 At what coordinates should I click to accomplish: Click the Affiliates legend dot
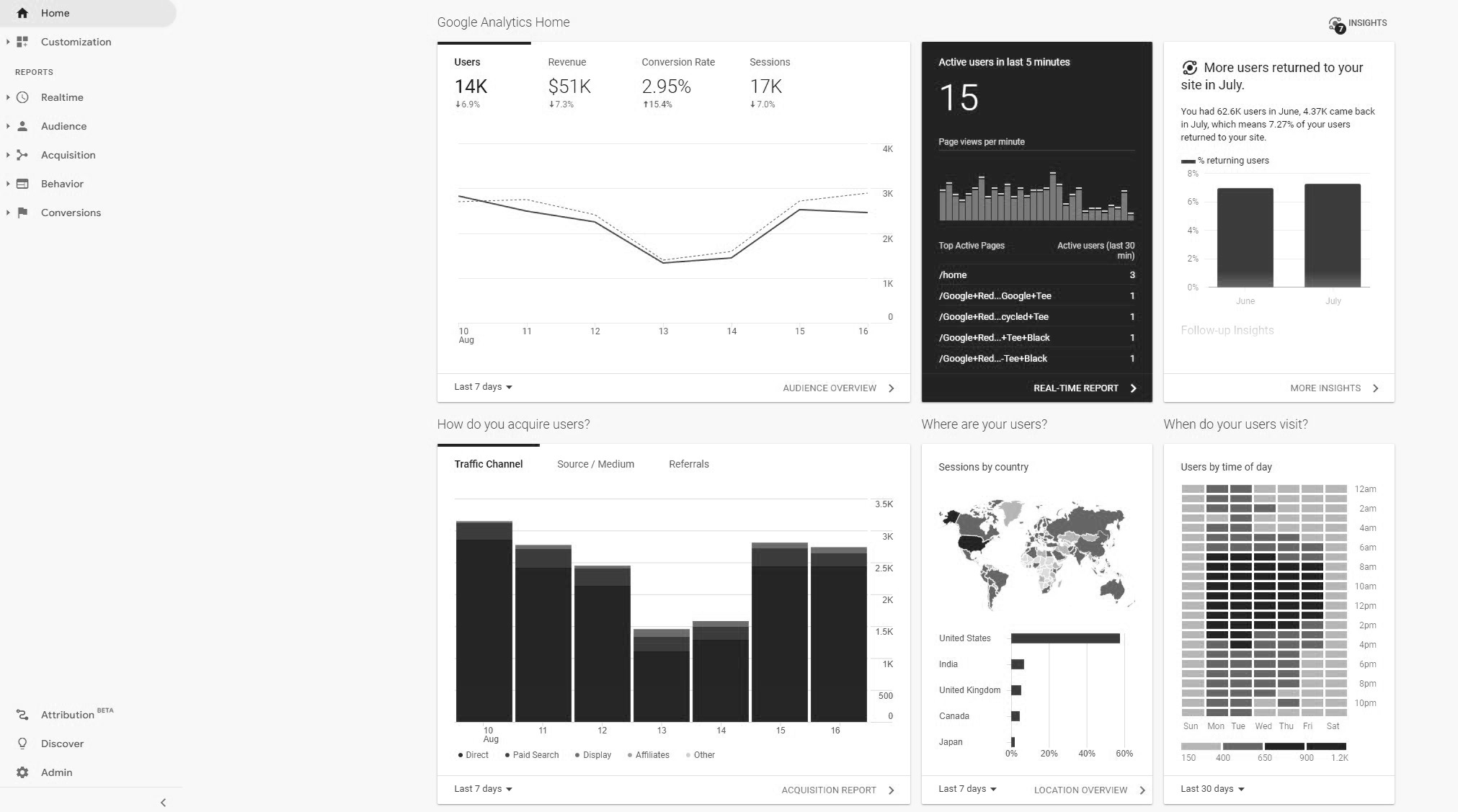pyautogui.click(x=630, y=755)
